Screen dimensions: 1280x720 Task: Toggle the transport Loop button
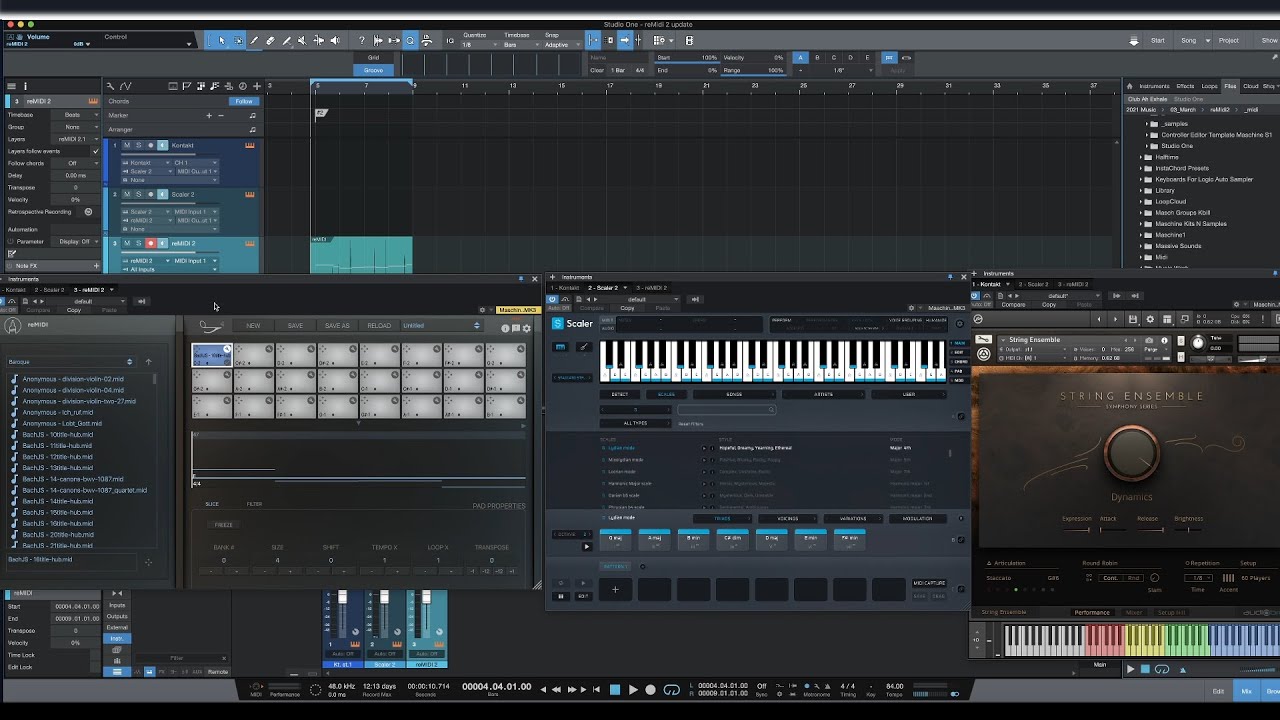[x=672, y=690]
